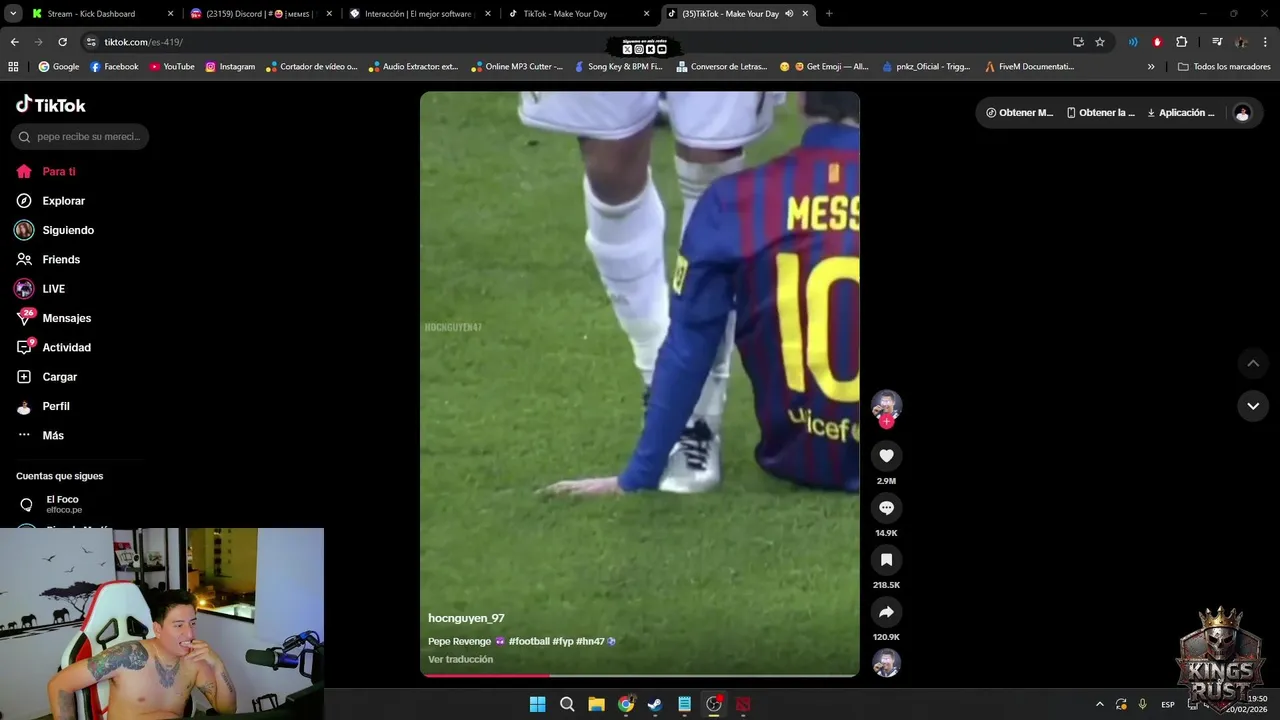Screen dimensions: 1280x720
Task: Click the Aplicación download button
Action: click(1180, 113)
